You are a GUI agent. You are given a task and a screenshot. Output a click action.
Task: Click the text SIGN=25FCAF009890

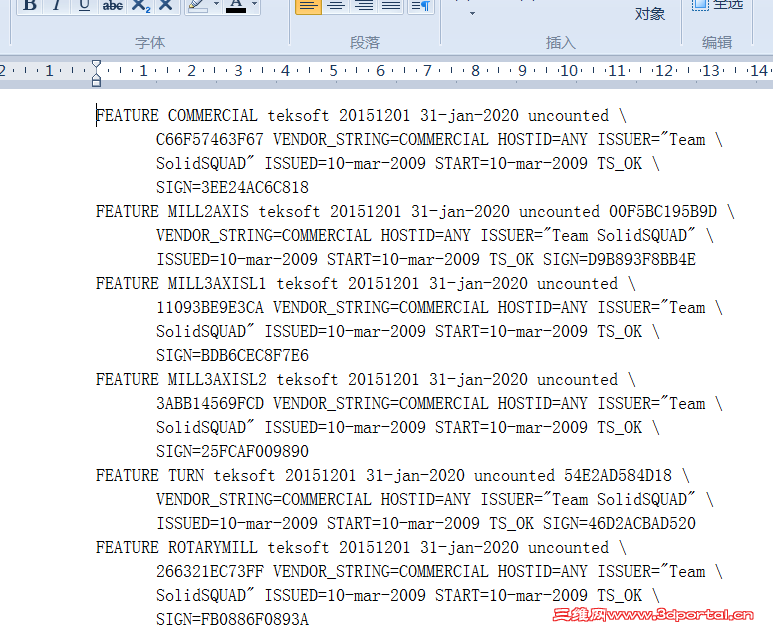pos(232,452)
